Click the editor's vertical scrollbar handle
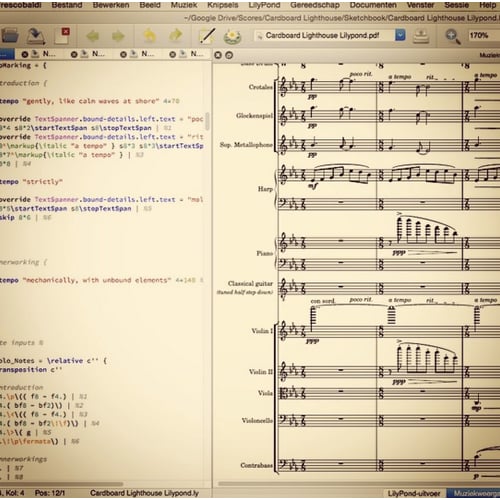Image resolution: width=500 pixels, height=500 pixels. point(207,121)
